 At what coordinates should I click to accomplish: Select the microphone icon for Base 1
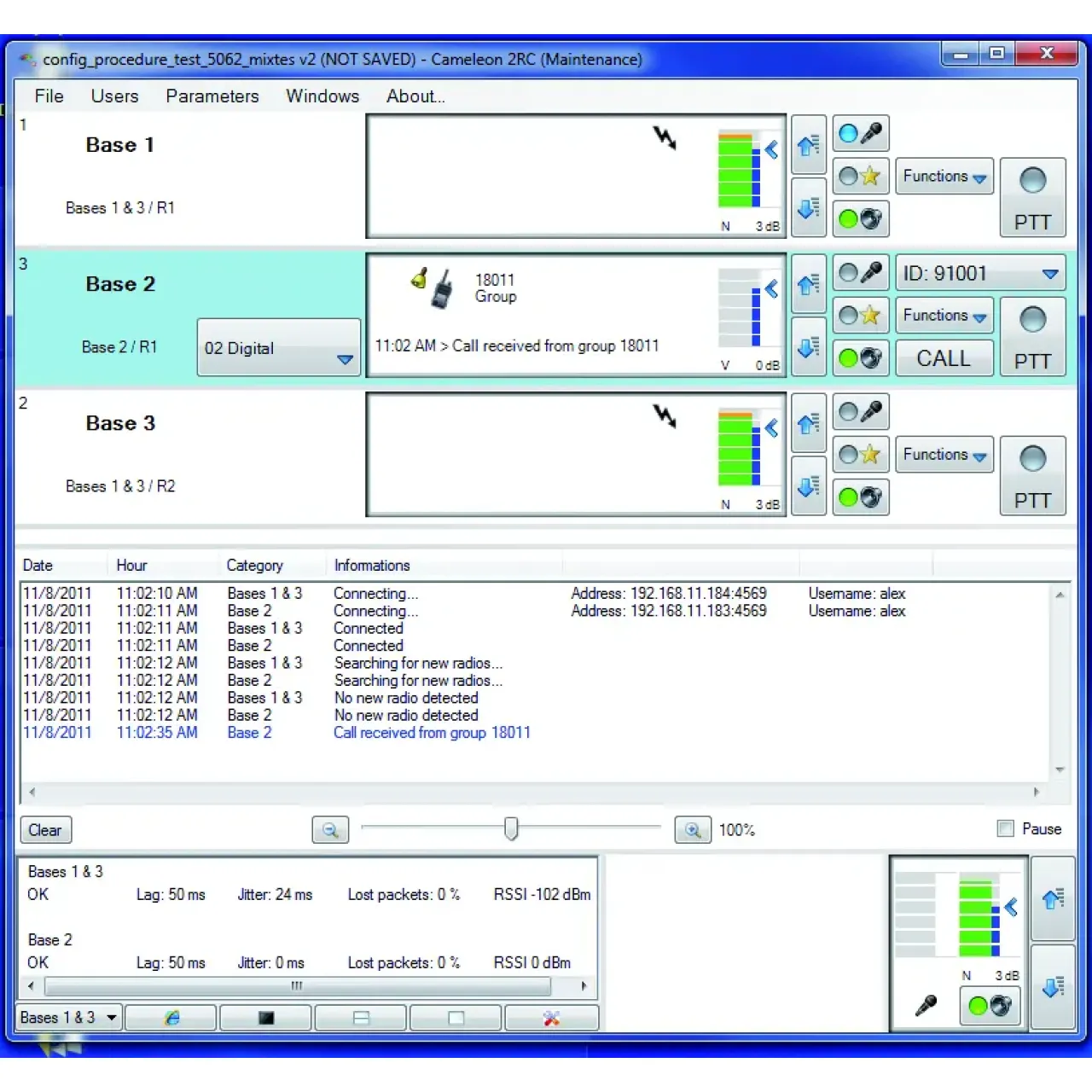click(x=861, y=133)
